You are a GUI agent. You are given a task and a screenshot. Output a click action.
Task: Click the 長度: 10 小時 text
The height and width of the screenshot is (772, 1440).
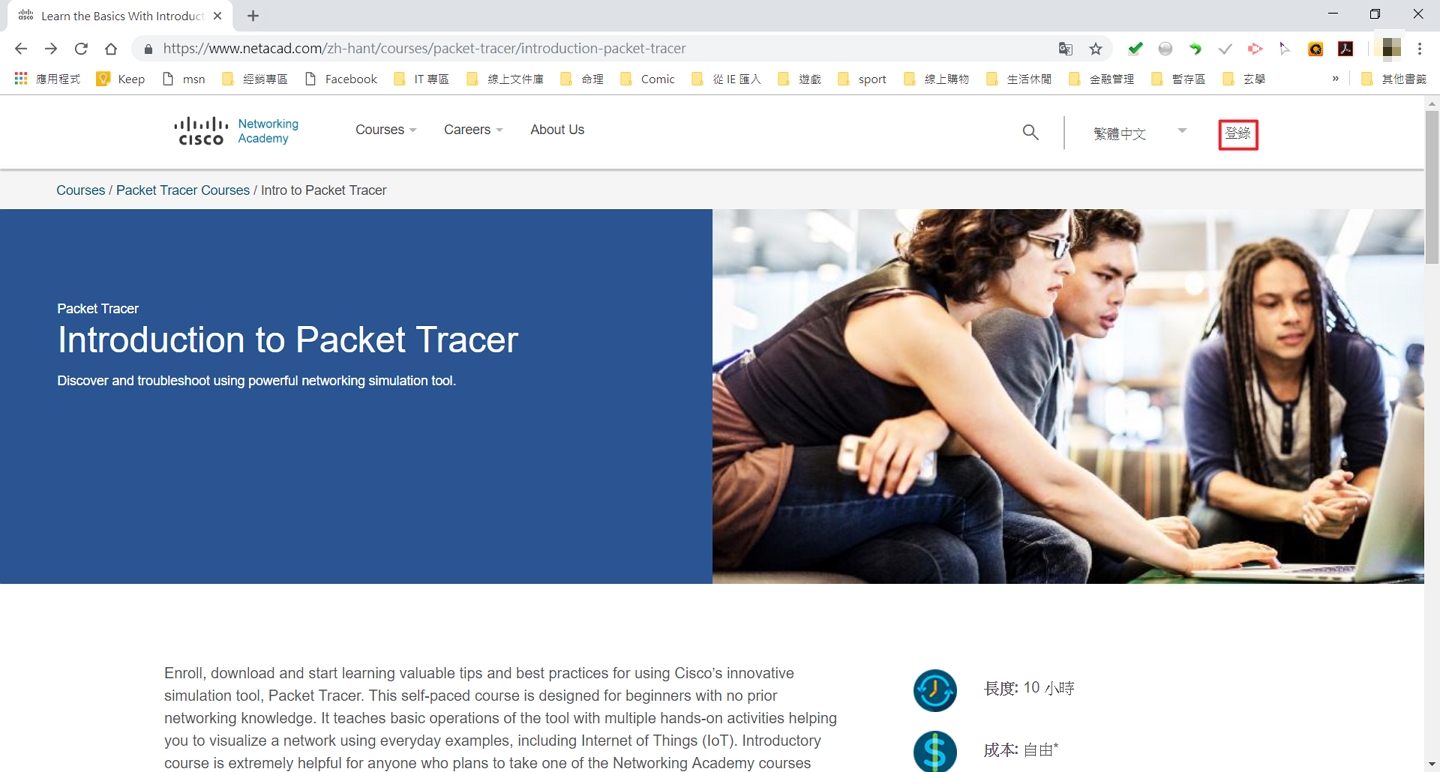(1029, 688)
